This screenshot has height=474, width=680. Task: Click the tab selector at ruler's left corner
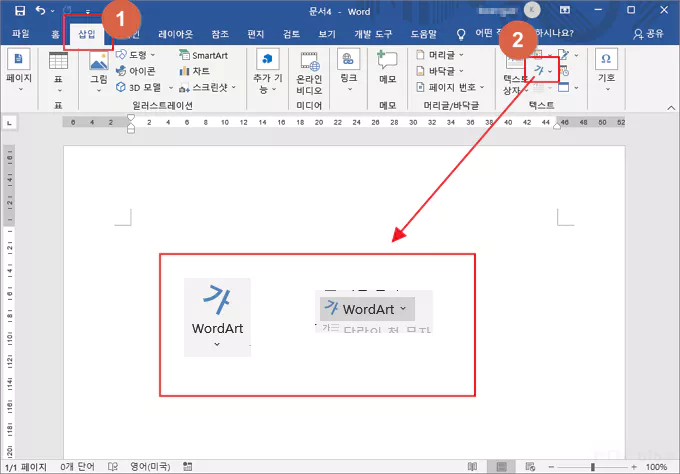[10, 123]
